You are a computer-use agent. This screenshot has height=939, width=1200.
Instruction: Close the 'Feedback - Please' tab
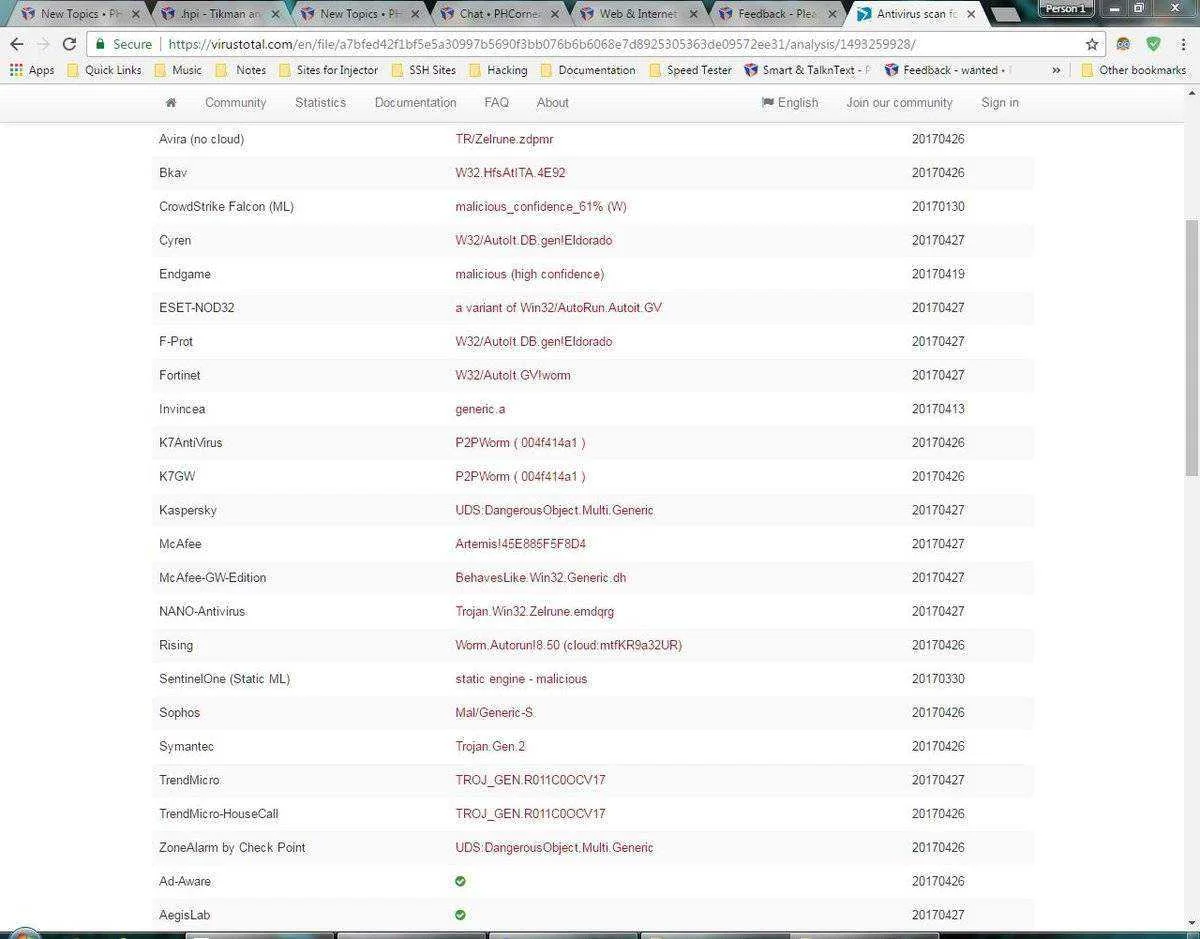[x=833, y=14]
